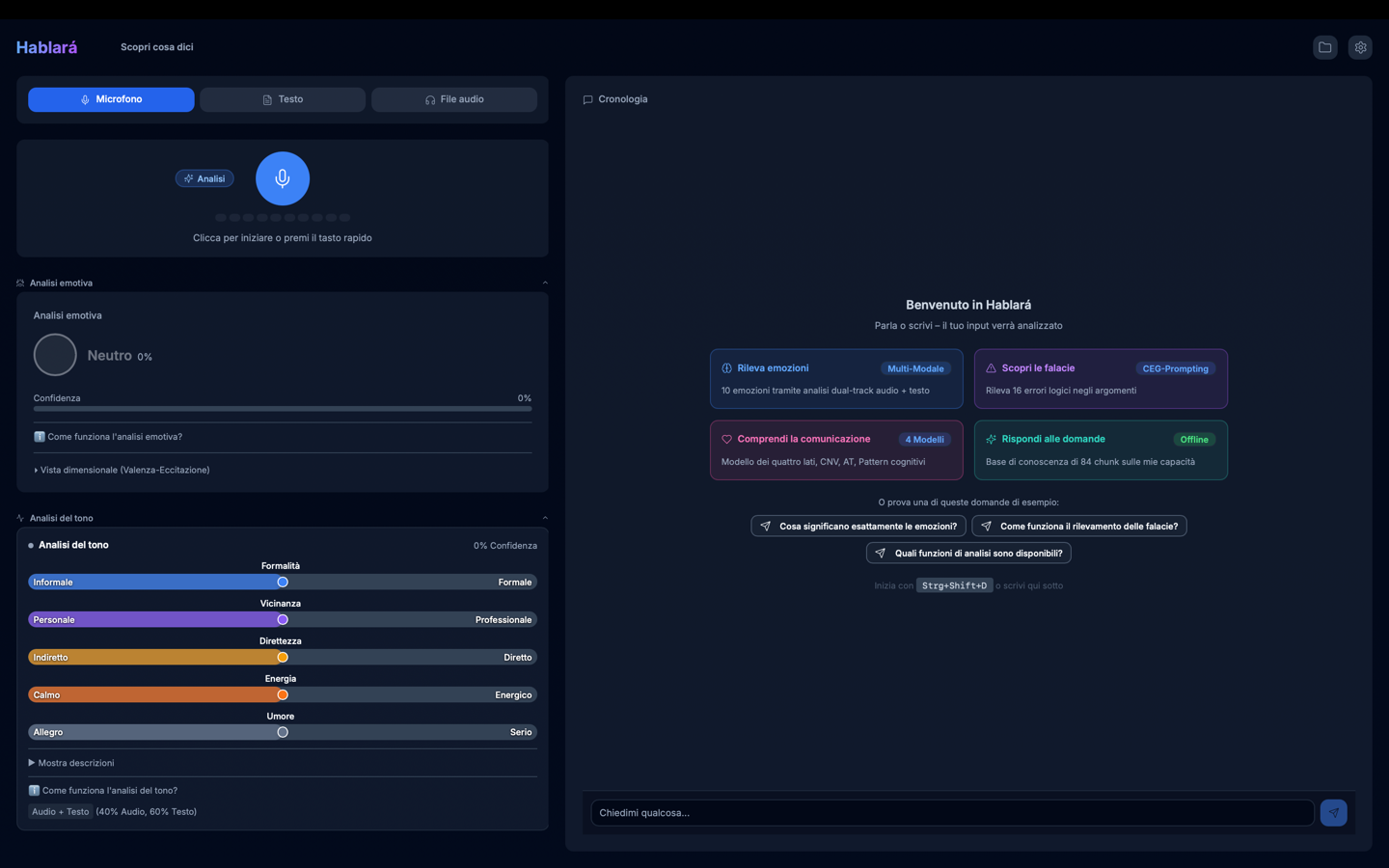This screenshot has width=1389, height=868.
Task: Click the sparkle icon on Rispondi alle domande
Action: click(991, 439)
